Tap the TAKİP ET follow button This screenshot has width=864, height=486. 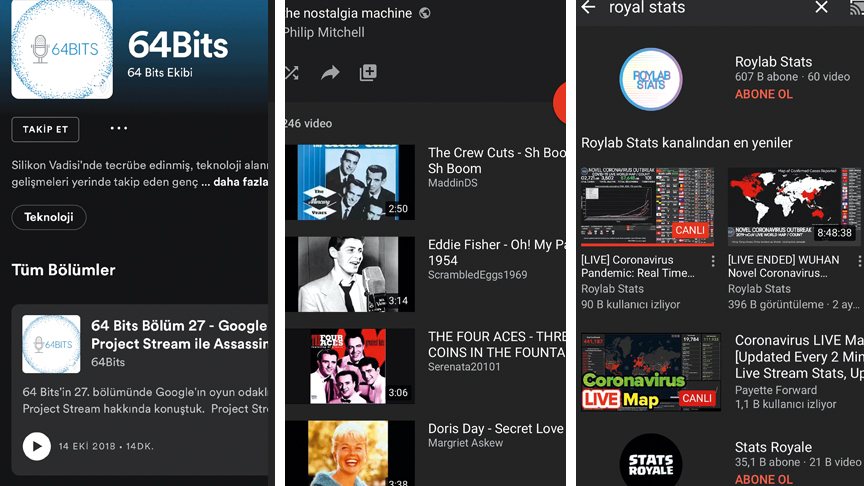pyautogui.click(x=45, y=129)
